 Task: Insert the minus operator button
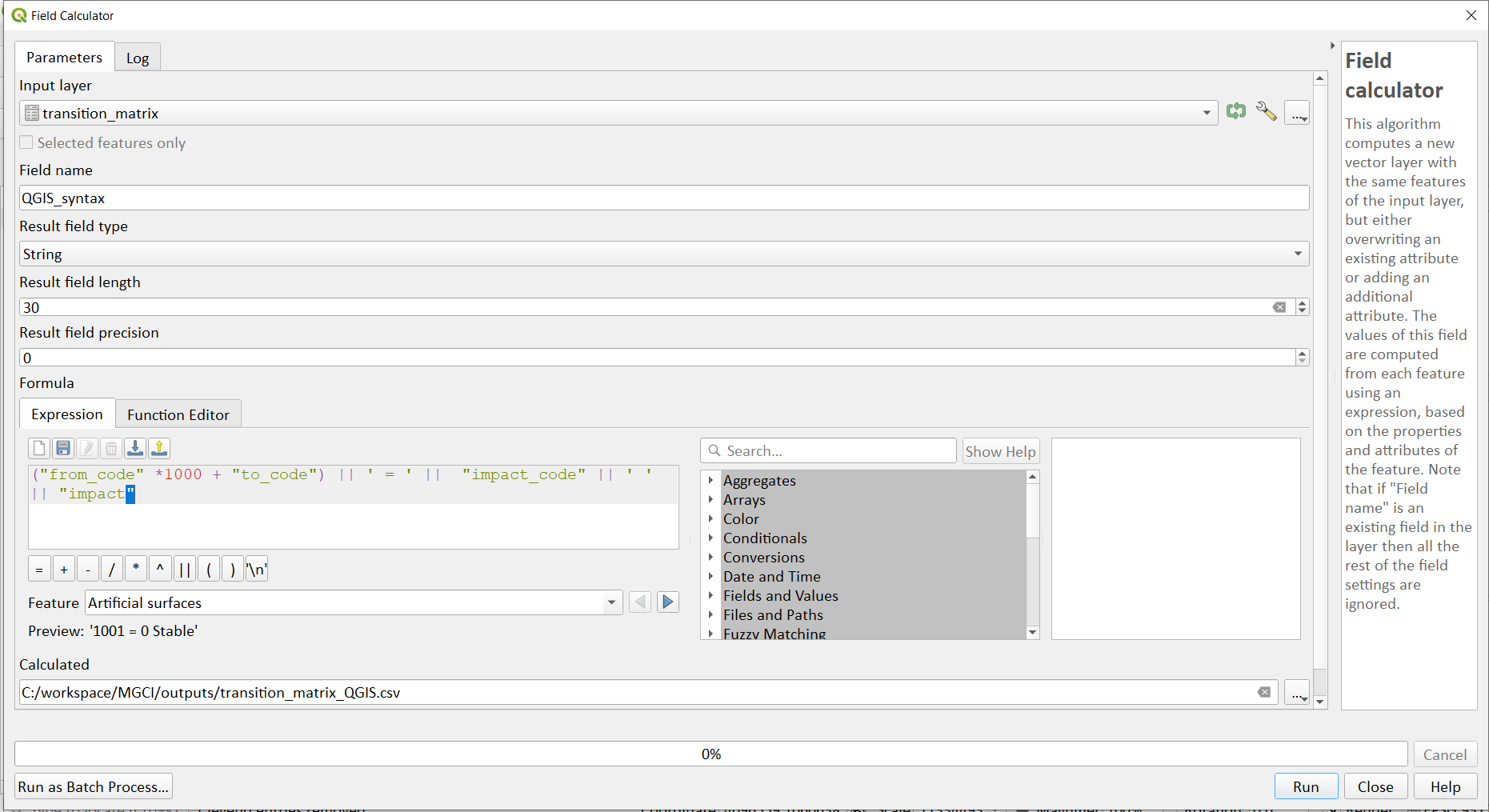[88, 570]
